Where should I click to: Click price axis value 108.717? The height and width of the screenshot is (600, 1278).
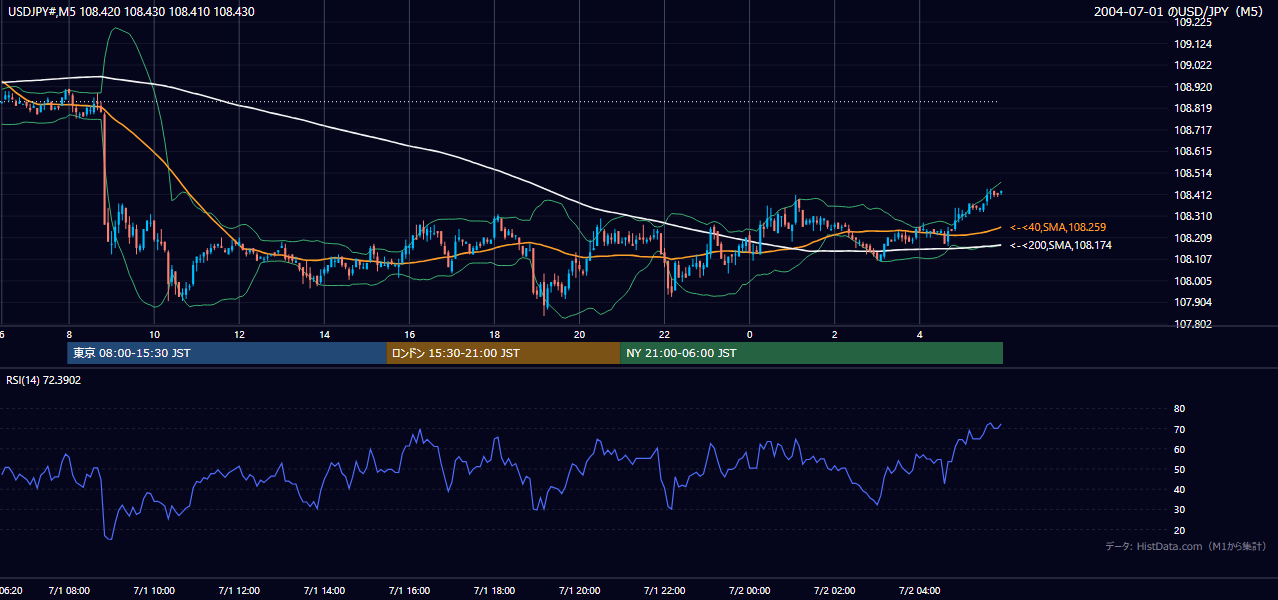pos(1192,130)
